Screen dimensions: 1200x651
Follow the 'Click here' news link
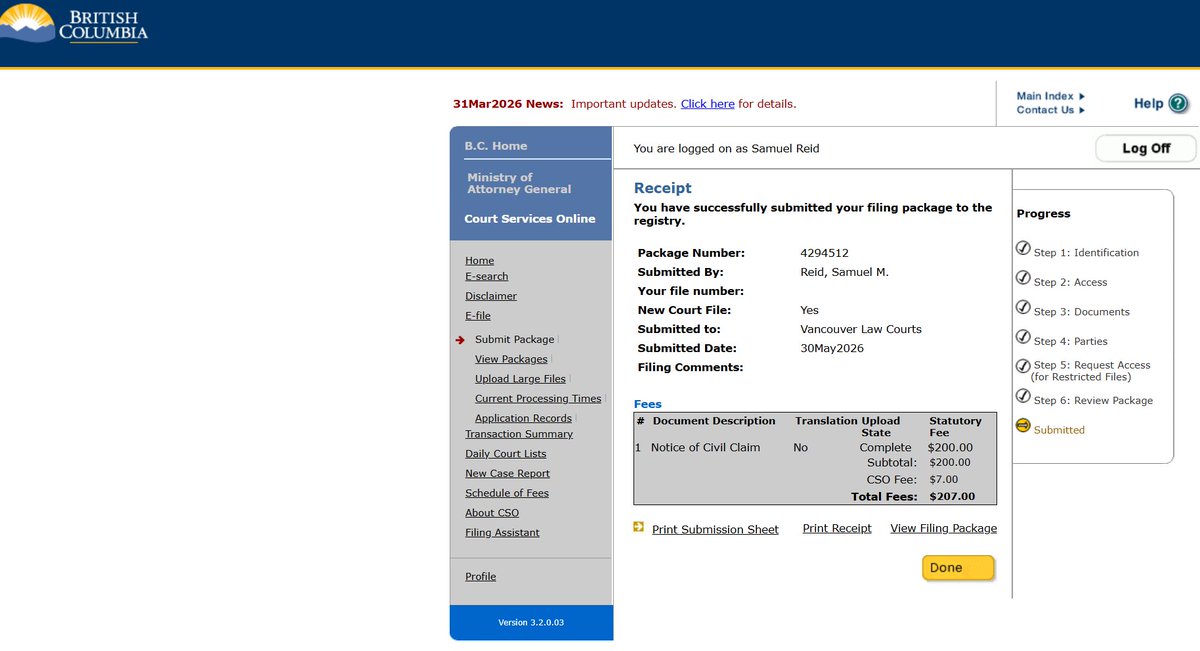point(708,104)
